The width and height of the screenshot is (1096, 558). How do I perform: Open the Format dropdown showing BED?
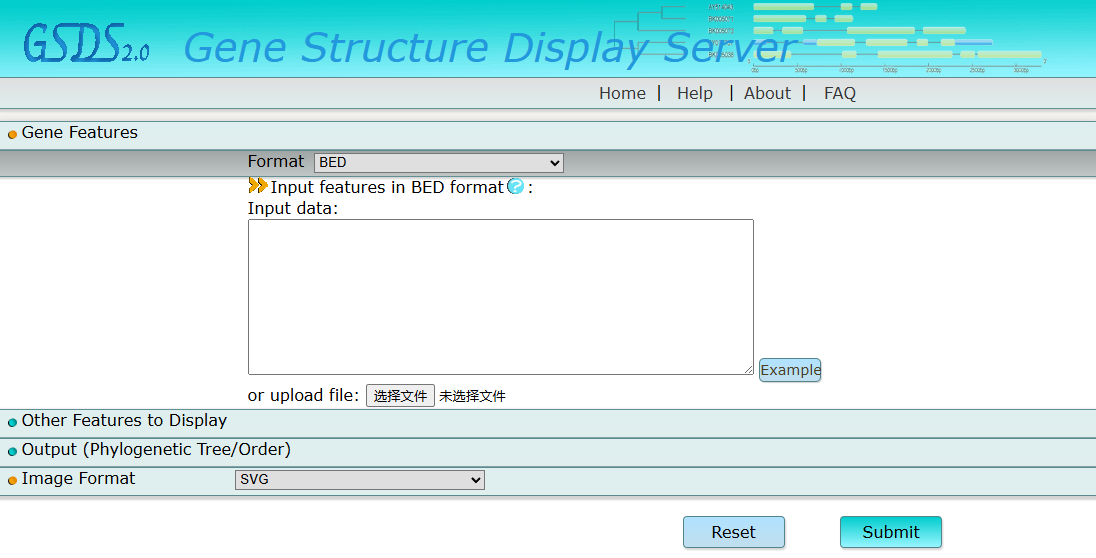pyautogui.click(x=438, y=162)
